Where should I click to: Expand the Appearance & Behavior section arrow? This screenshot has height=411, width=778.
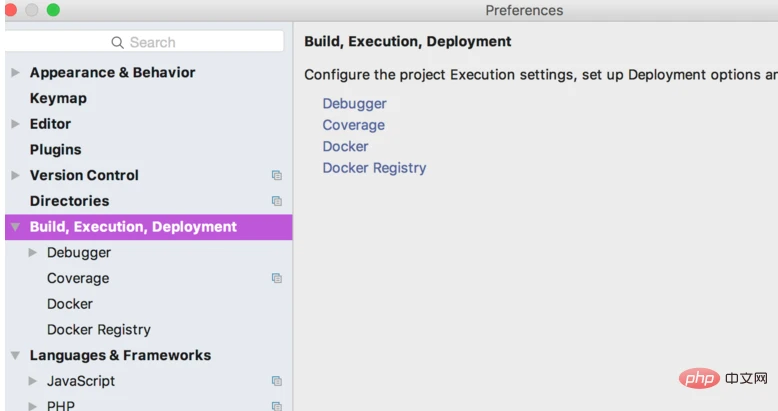tap(15, 73)
